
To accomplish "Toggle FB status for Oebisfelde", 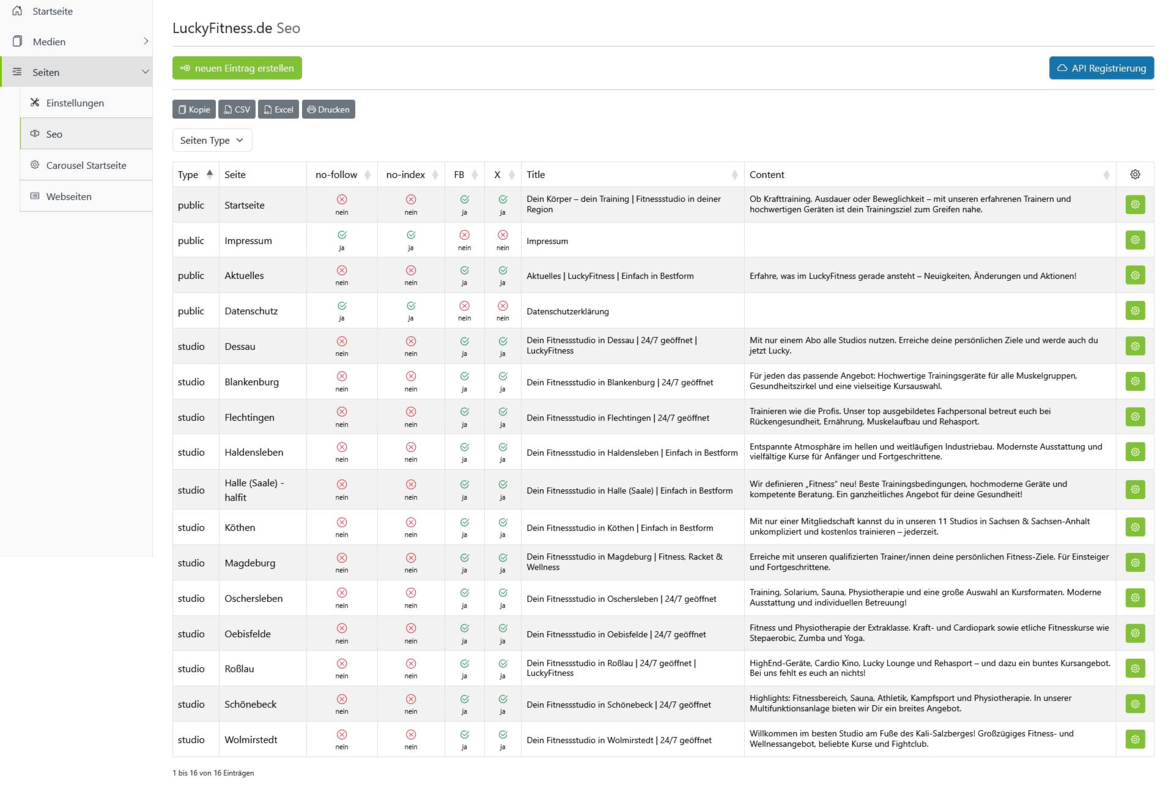I will coord(464,628).
